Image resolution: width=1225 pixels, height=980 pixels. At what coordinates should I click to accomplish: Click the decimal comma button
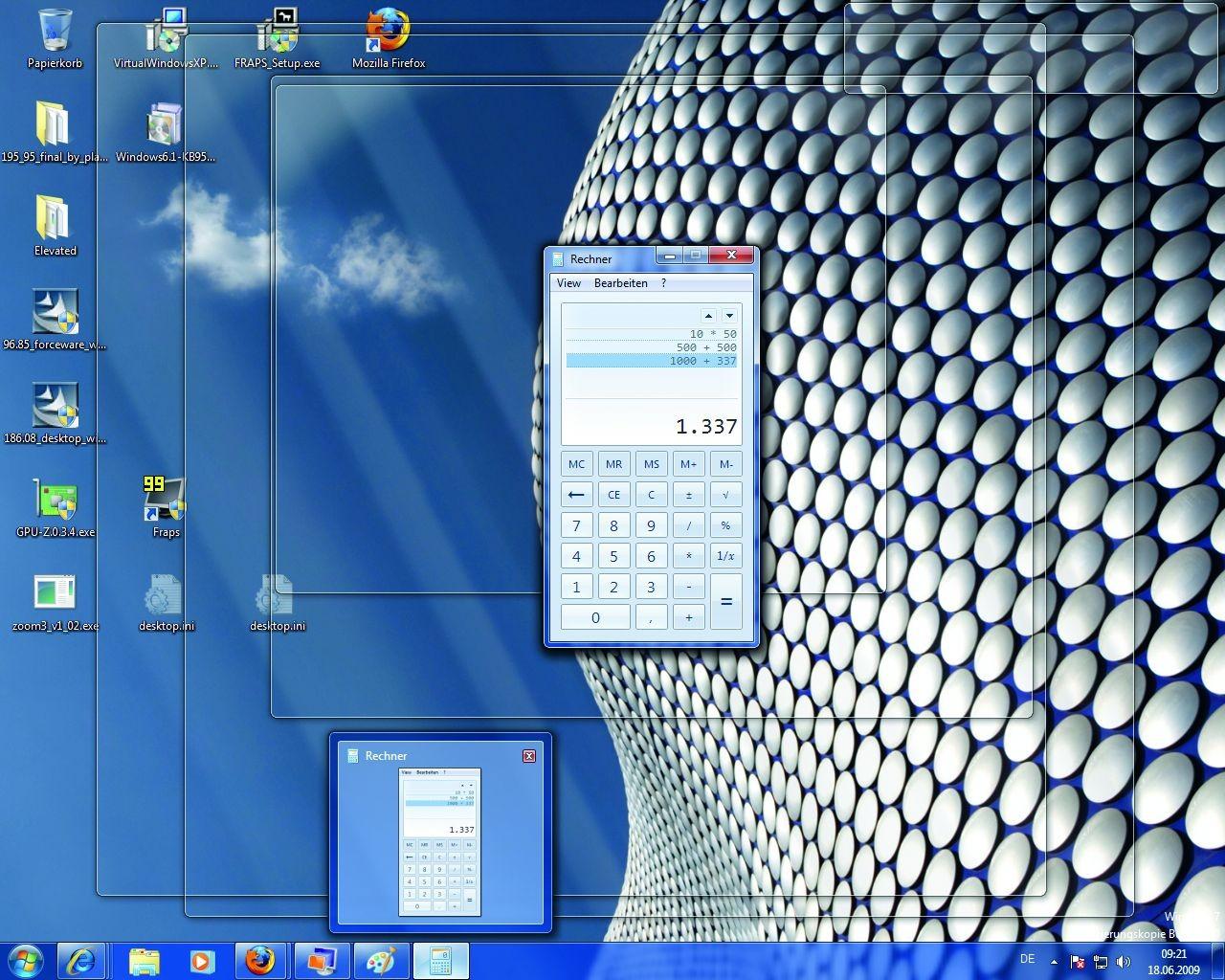(651, 617)
